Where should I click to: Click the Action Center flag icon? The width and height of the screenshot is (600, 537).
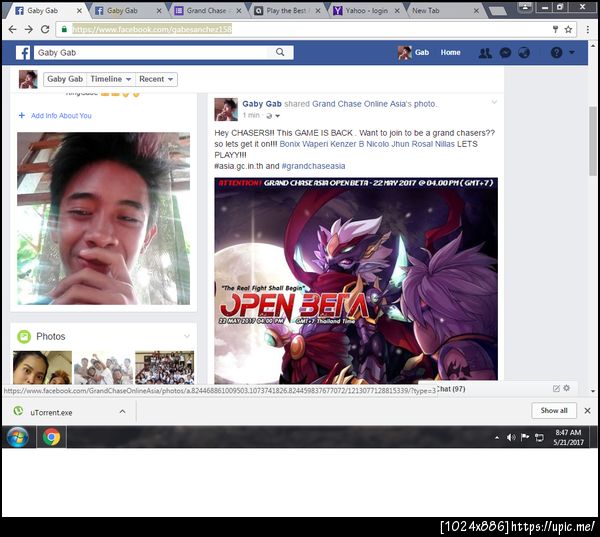point(525,437)
